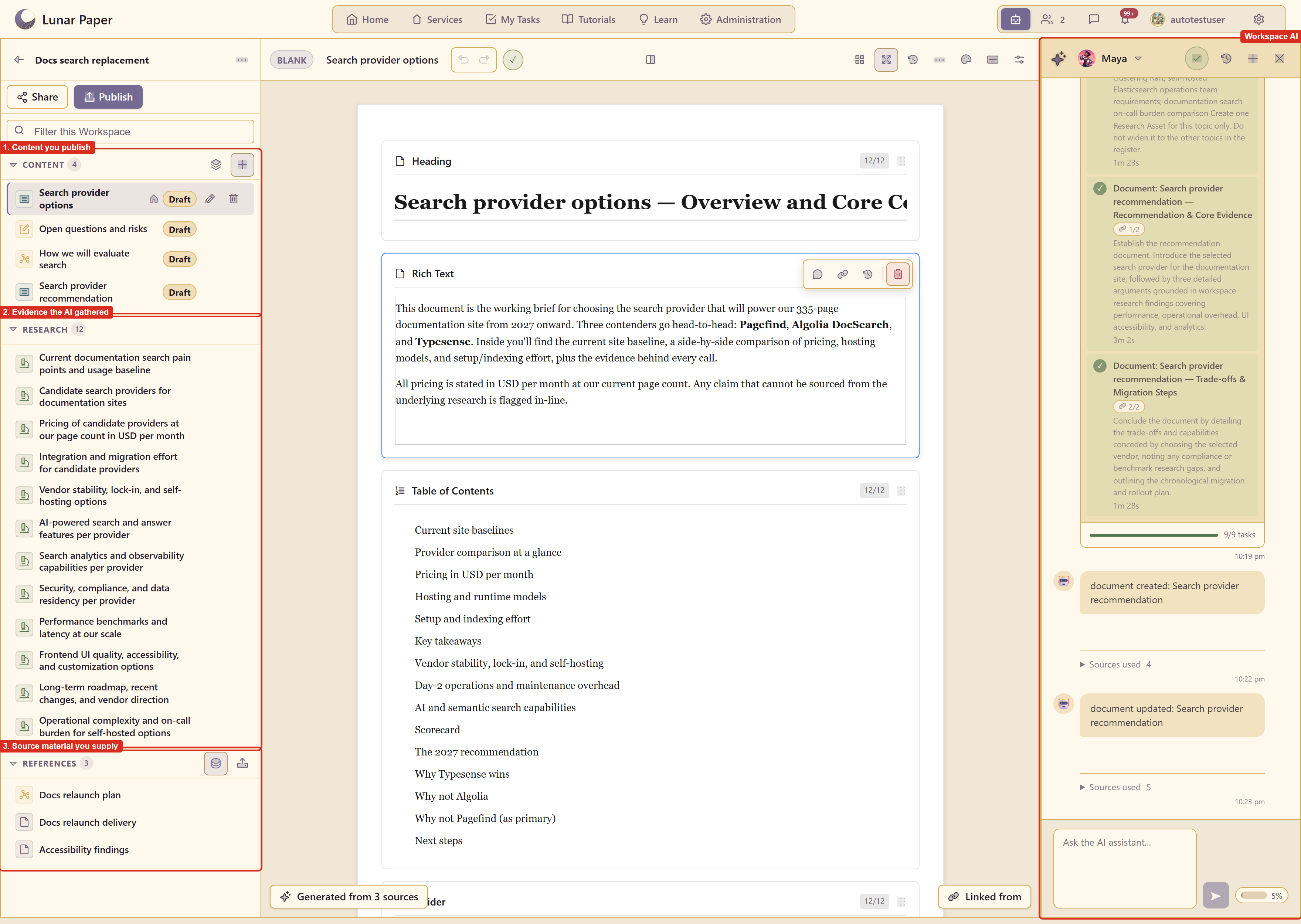Add new content with plus button
Screen dimensions: 1301x924
click(242, 165)
